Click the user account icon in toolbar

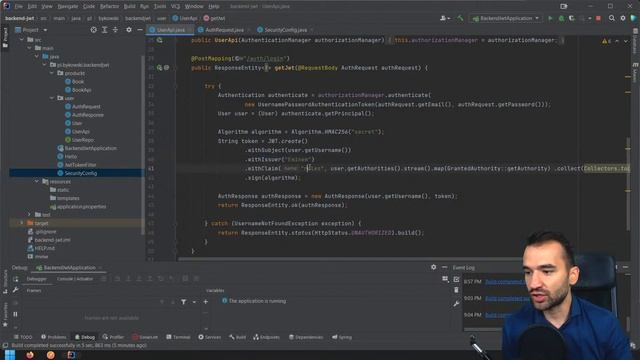tap(444, 18)
